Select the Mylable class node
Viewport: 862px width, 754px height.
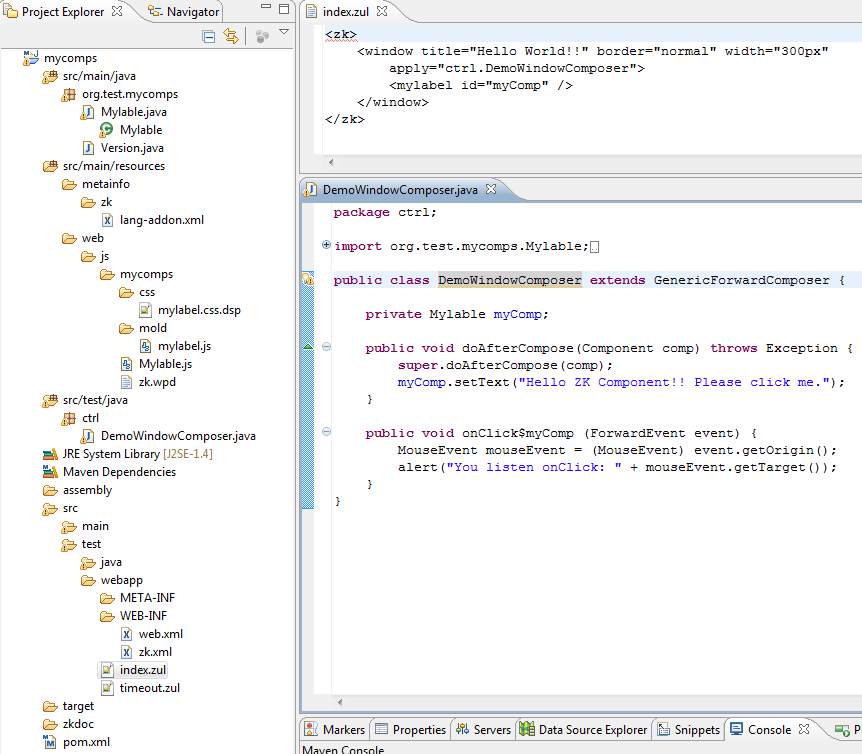pos(141,130)
